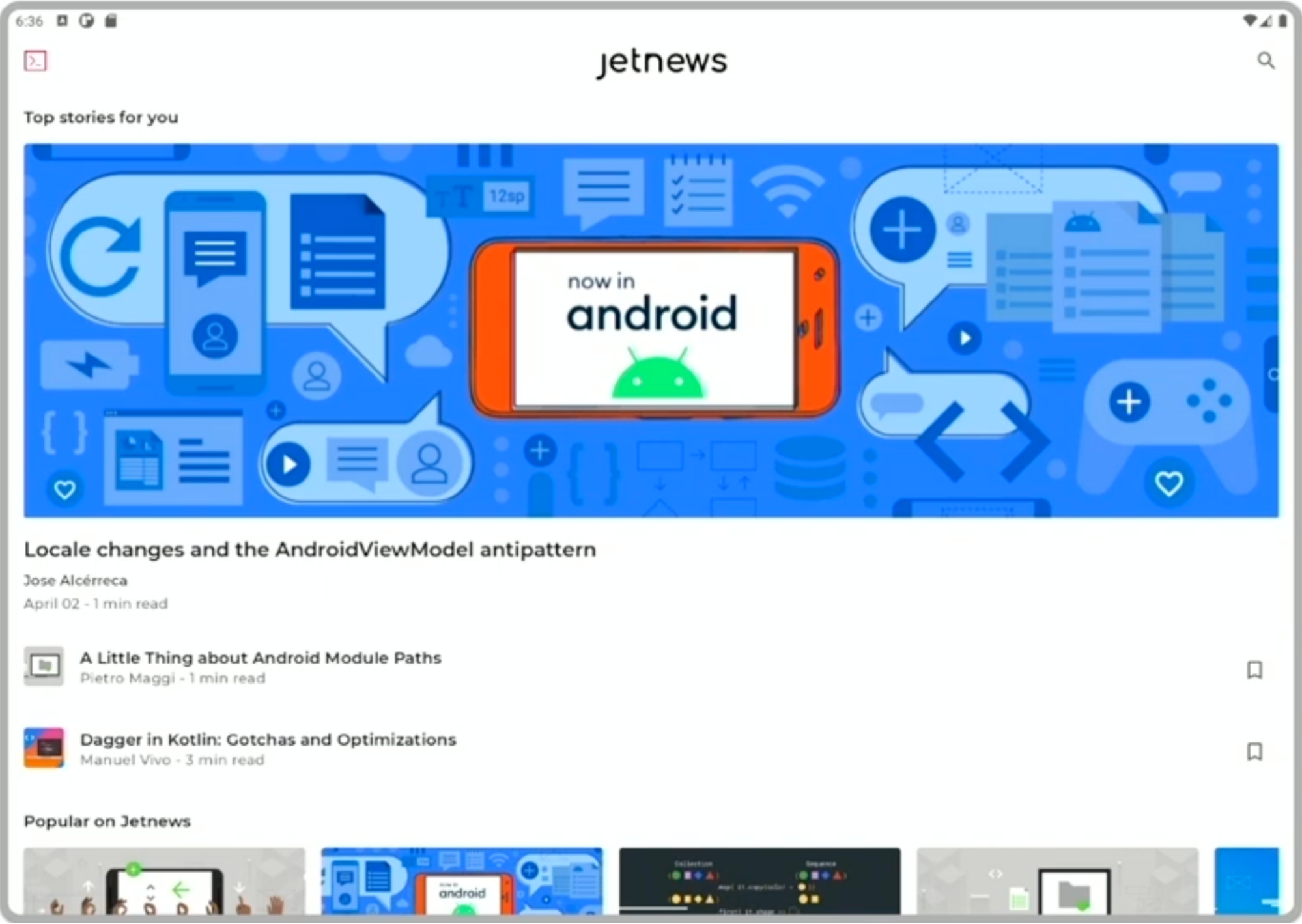Image resolution: width=1302 pixels, height=924 pixels.
Task: Select the fourth popular card with folder image
Action: click(1057, 881)
